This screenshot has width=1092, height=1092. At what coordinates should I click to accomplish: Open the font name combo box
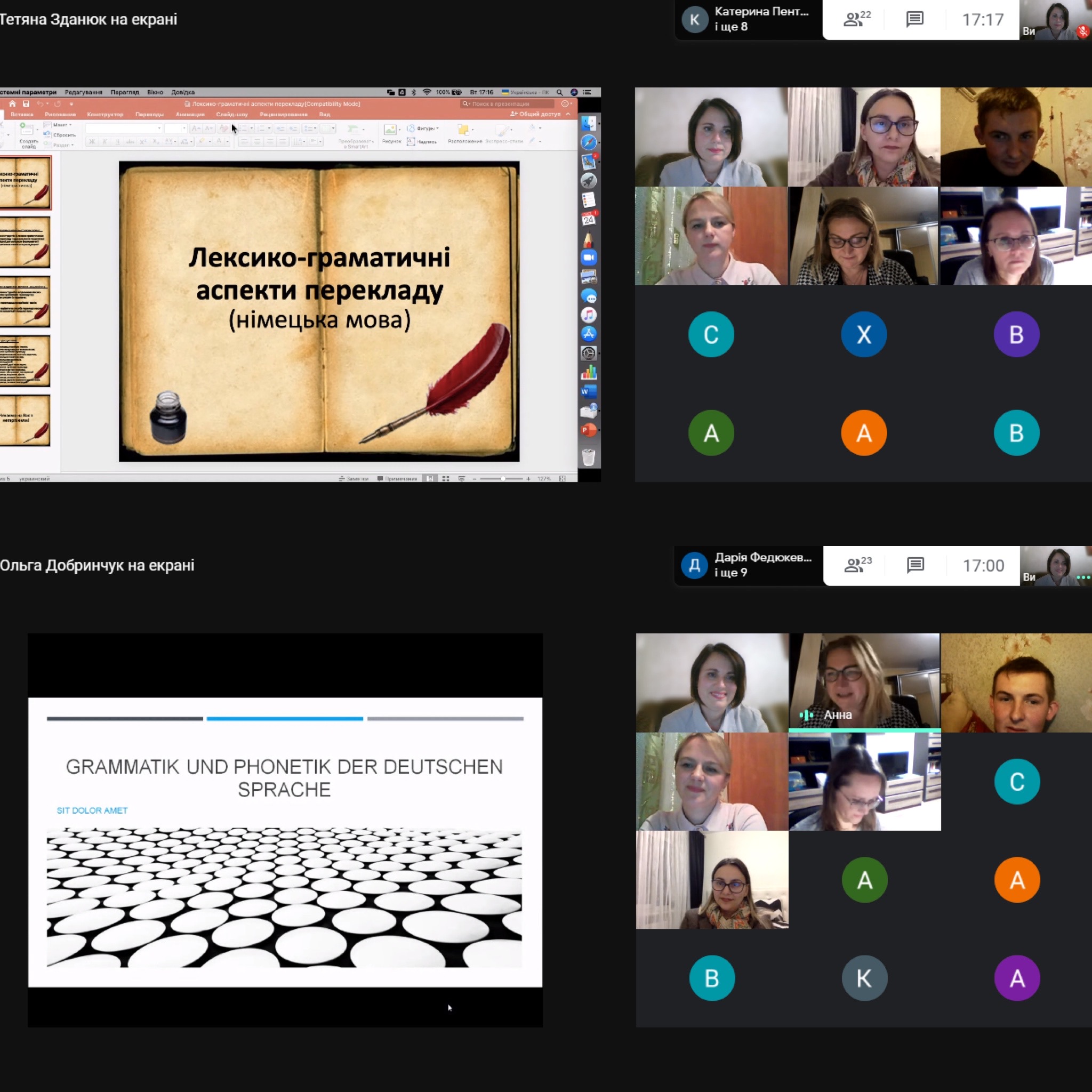point(124,129)
